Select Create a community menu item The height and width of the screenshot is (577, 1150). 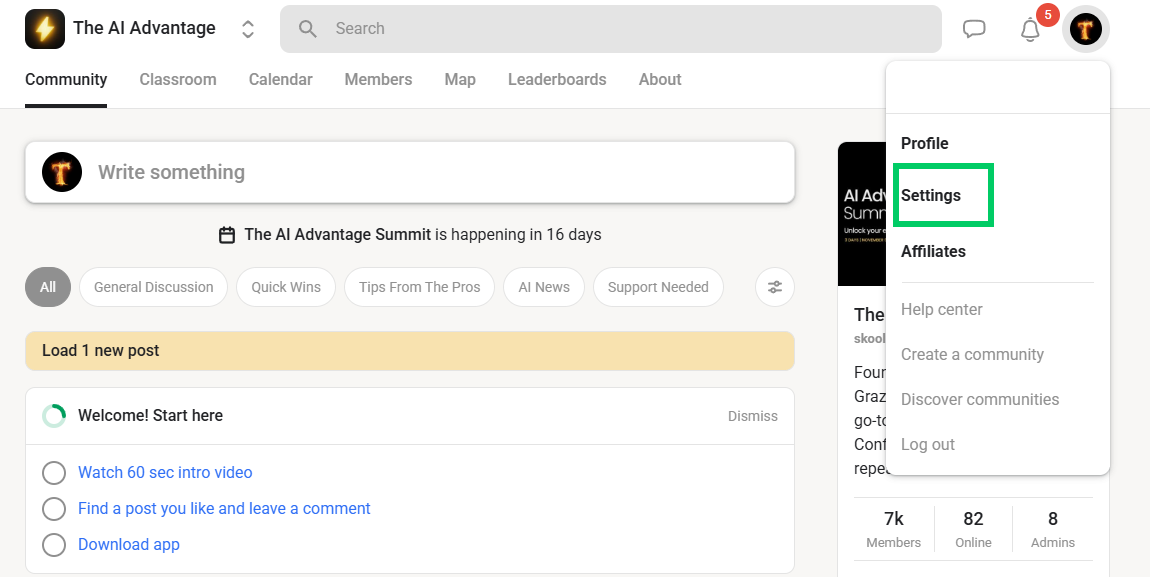point(973,354)
